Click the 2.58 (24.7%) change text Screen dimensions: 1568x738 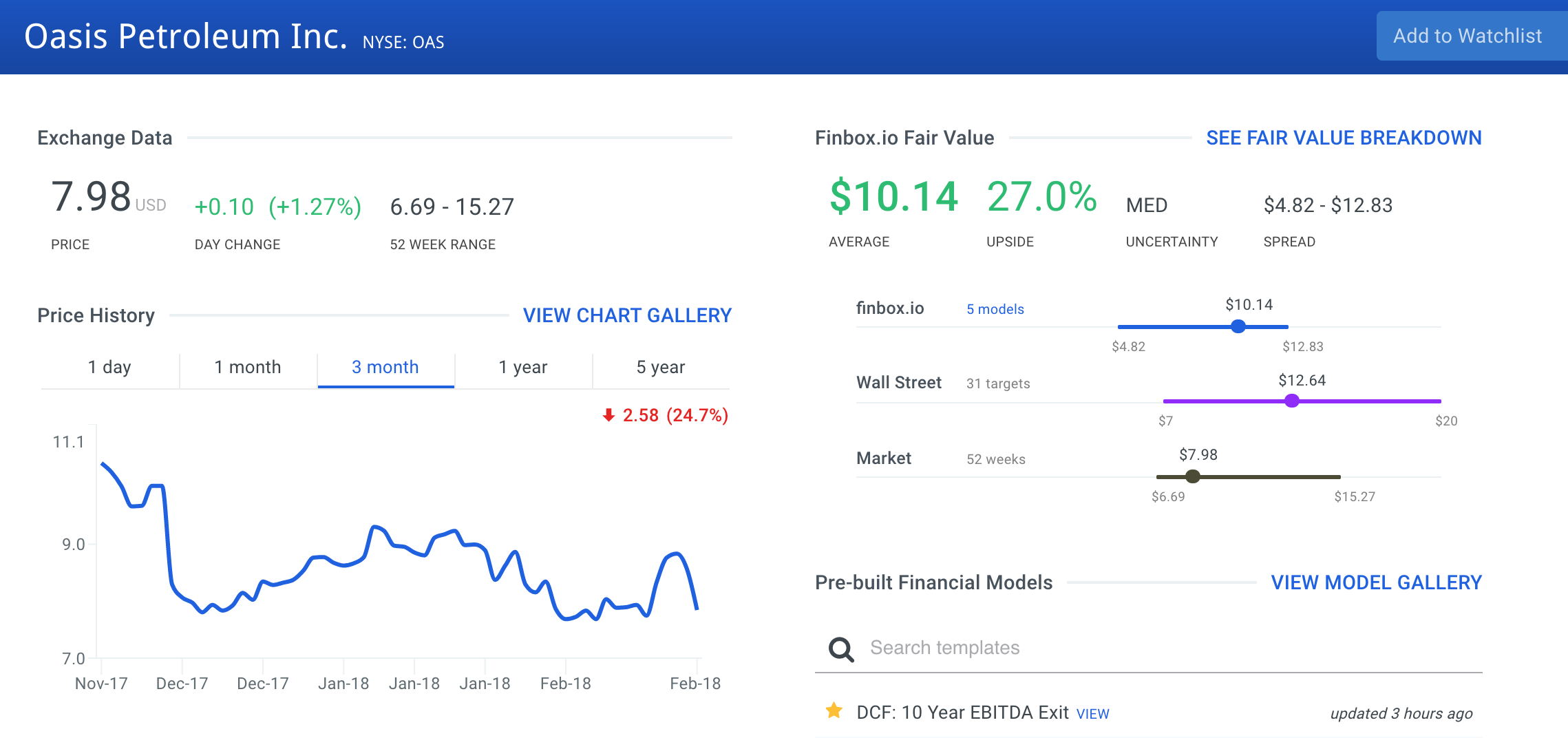pos(675,415)
